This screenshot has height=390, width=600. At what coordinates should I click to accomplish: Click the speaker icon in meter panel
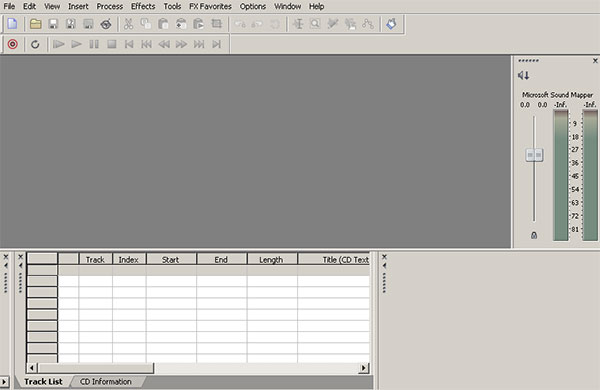pos(523,75)
